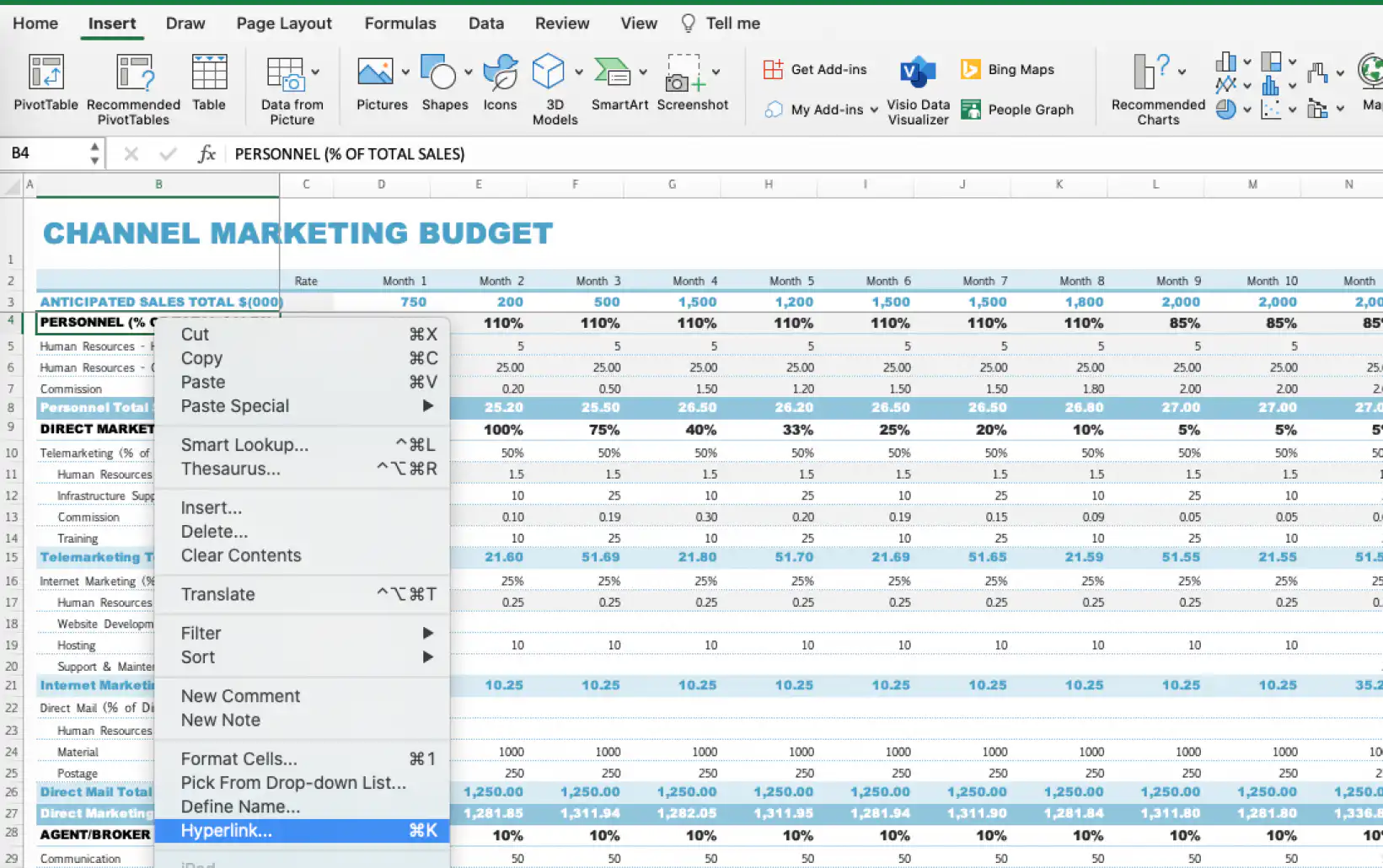Click the Insert Function fx button
The height and width of the screenshot is (868, 1383).
coord(206,153)
